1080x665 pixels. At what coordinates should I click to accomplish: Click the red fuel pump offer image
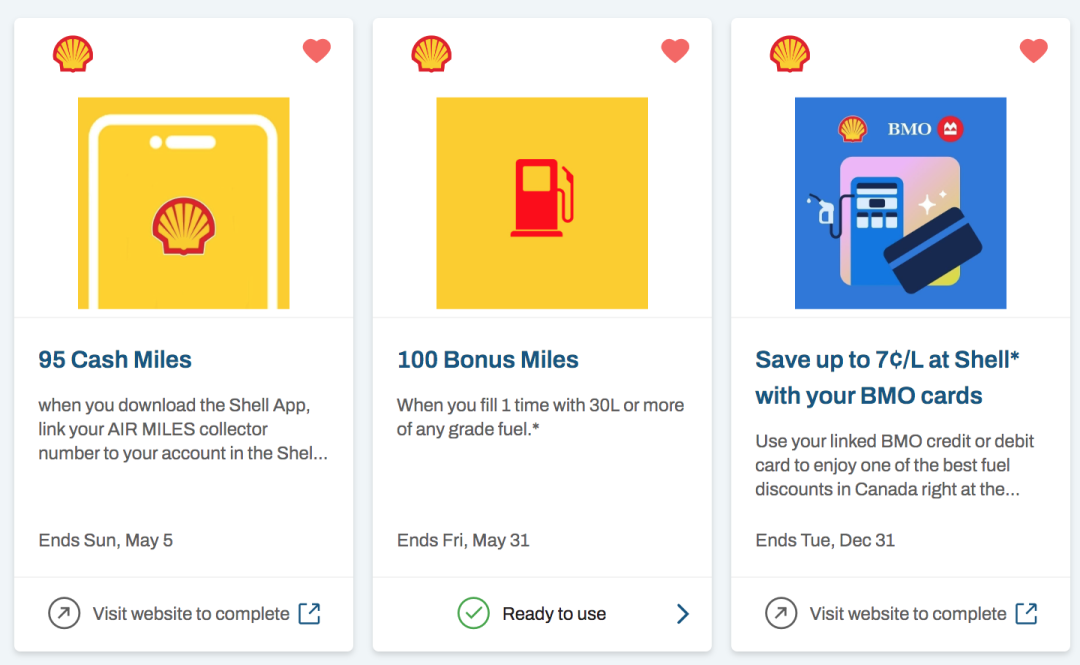coord(542,203)
